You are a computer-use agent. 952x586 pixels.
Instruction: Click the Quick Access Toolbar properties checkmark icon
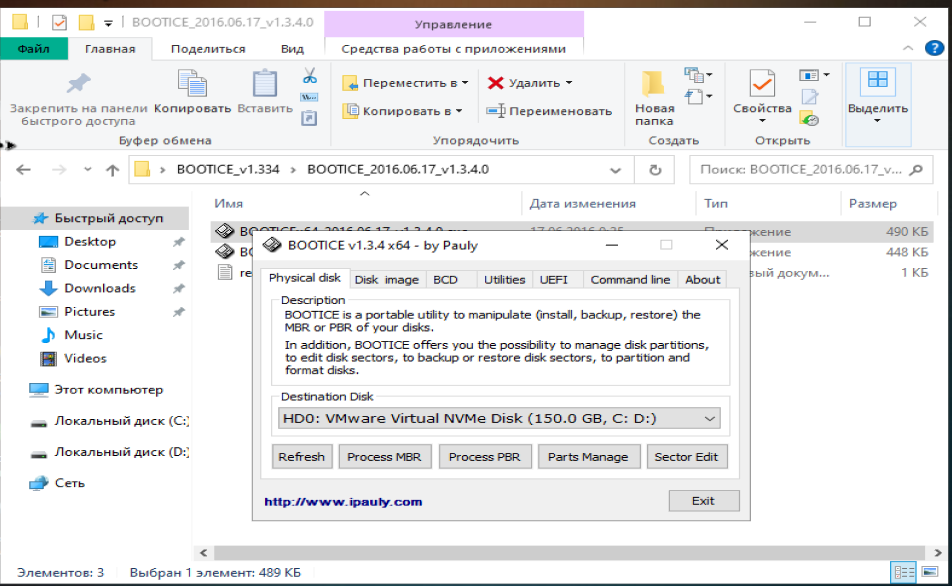[x=60, y=23]
